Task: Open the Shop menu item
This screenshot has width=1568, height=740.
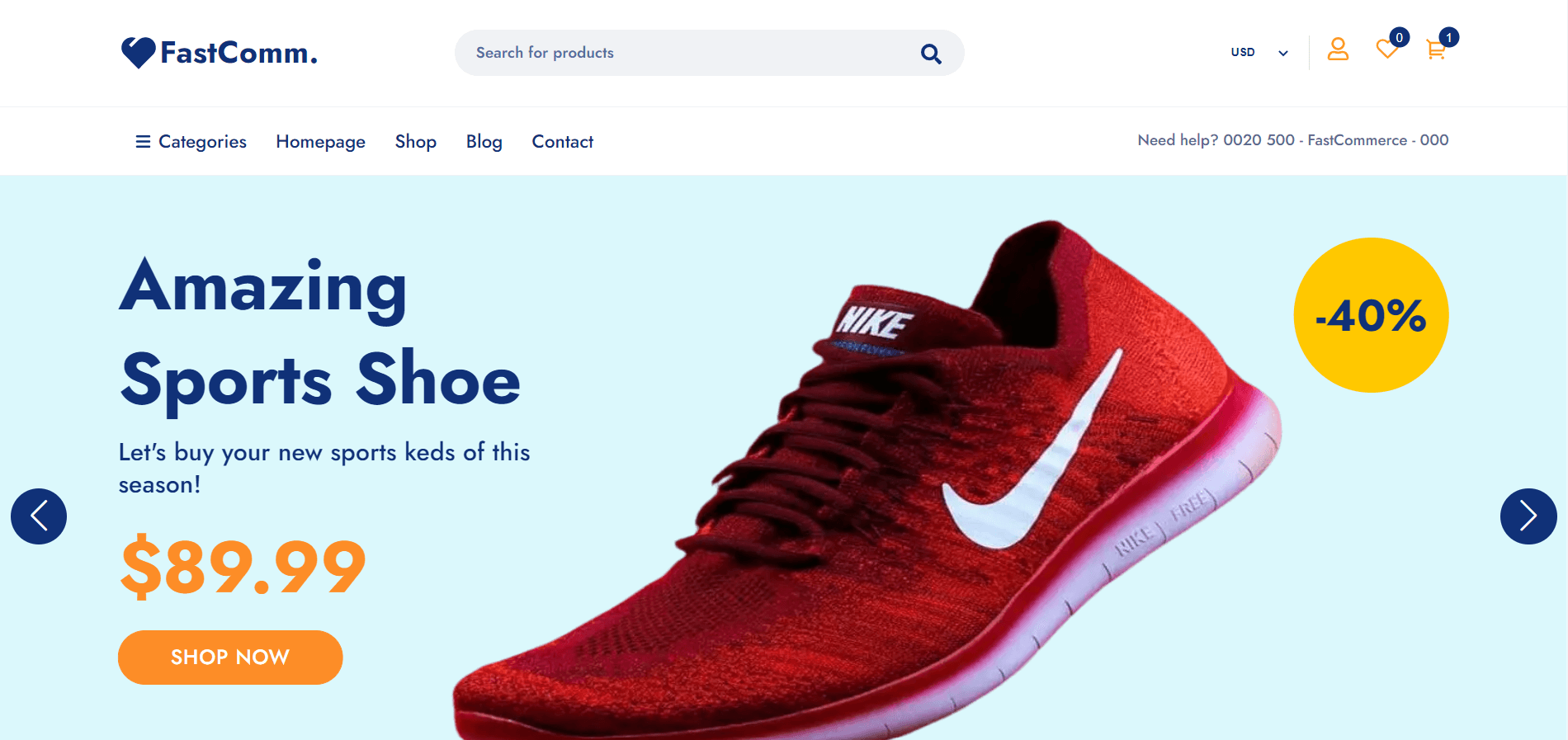Action: (x=415, y=142)
